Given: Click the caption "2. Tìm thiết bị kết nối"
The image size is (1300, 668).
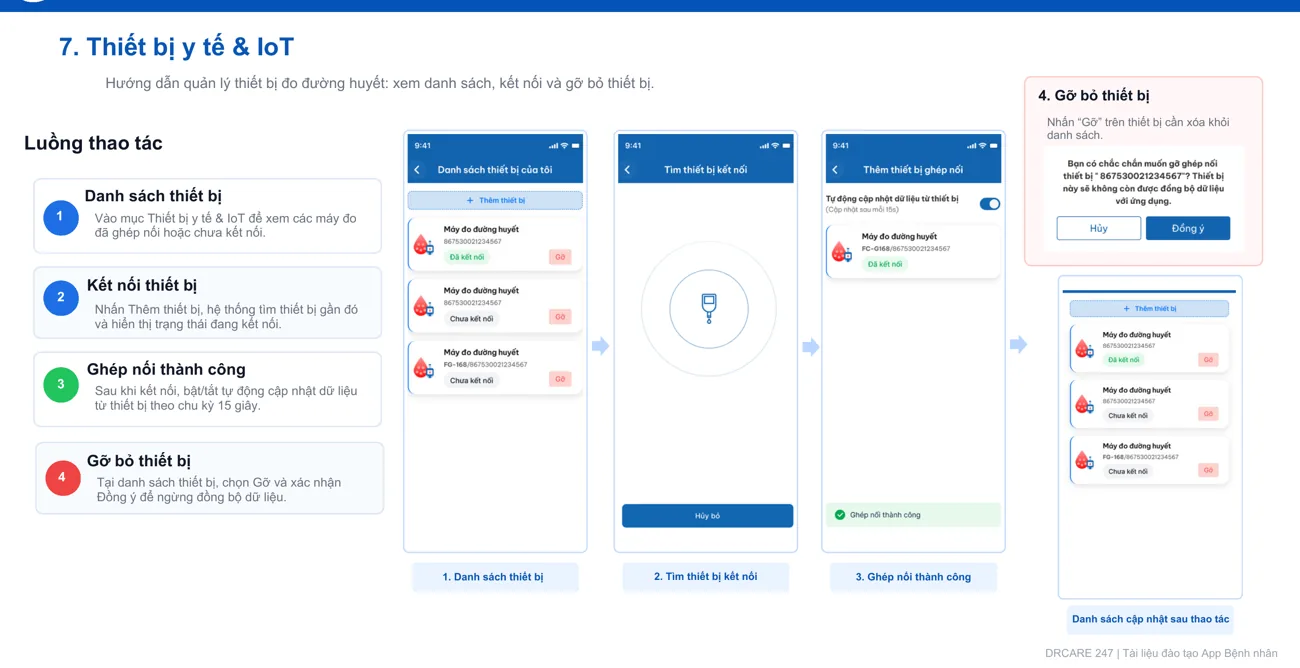Looking at the screenshot, I should (x=706, y=577).
